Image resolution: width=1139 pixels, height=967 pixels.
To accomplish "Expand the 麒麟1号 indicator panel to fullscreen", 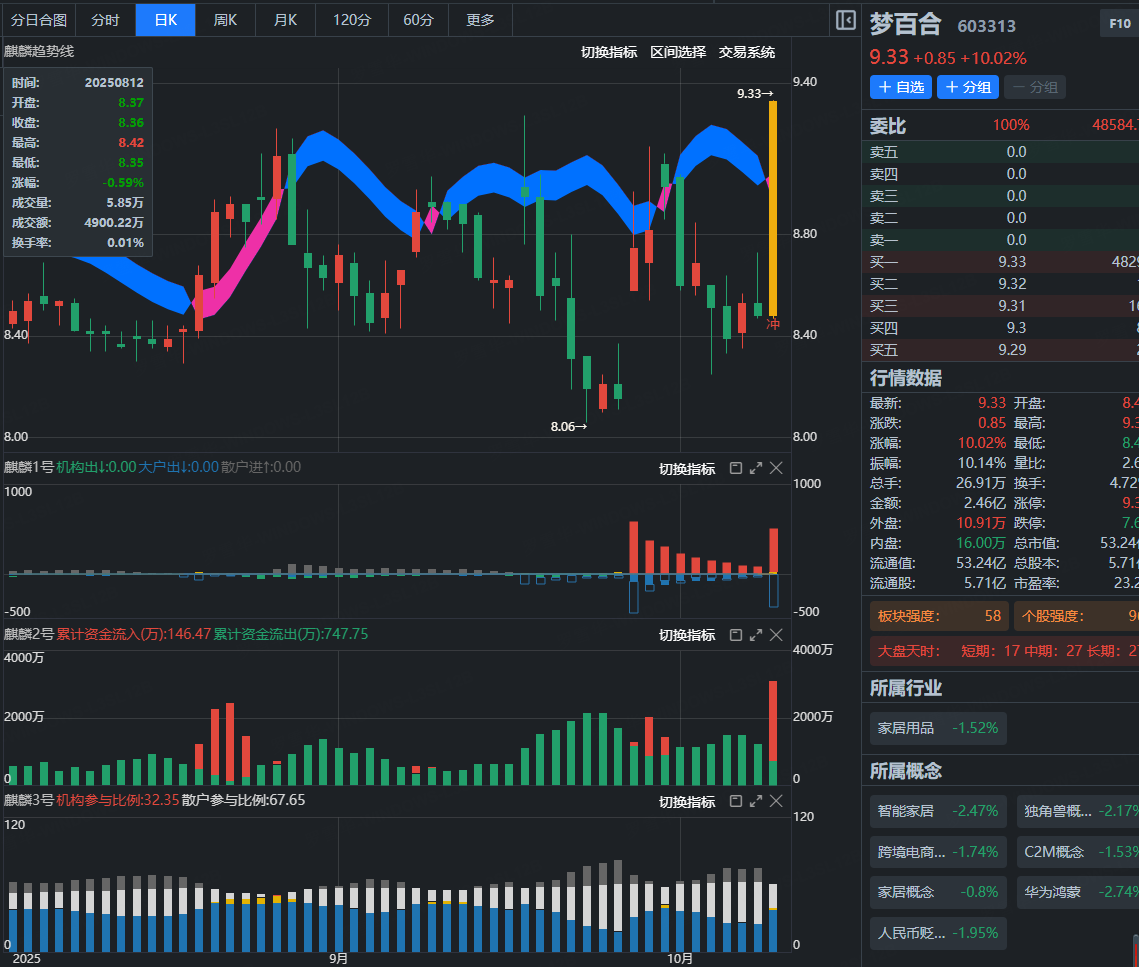I will tap(756, 468).
